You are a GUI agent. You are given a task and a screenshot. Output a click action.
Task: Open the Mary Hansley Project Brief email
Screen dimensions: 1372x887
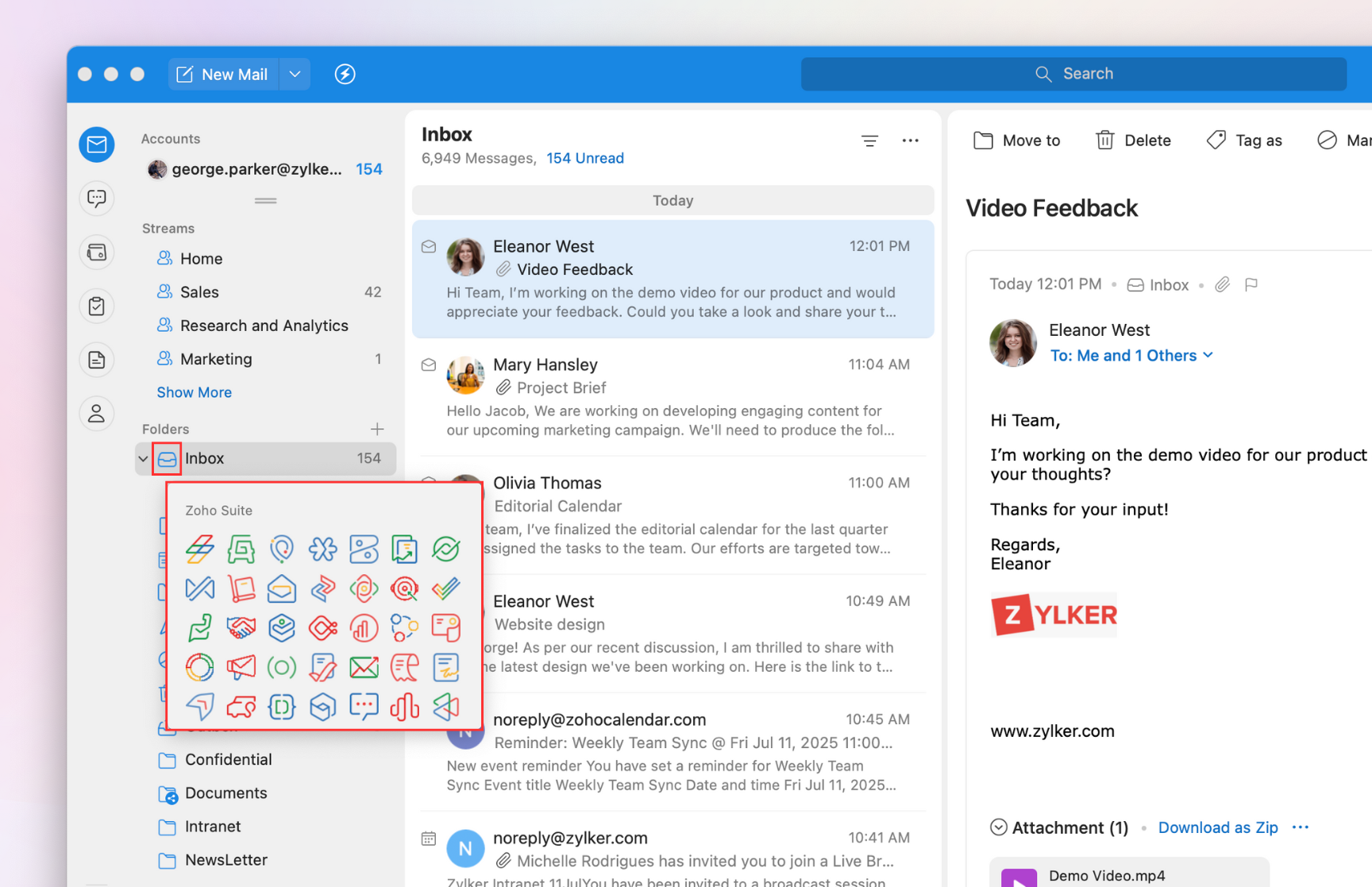click(673, 397)
